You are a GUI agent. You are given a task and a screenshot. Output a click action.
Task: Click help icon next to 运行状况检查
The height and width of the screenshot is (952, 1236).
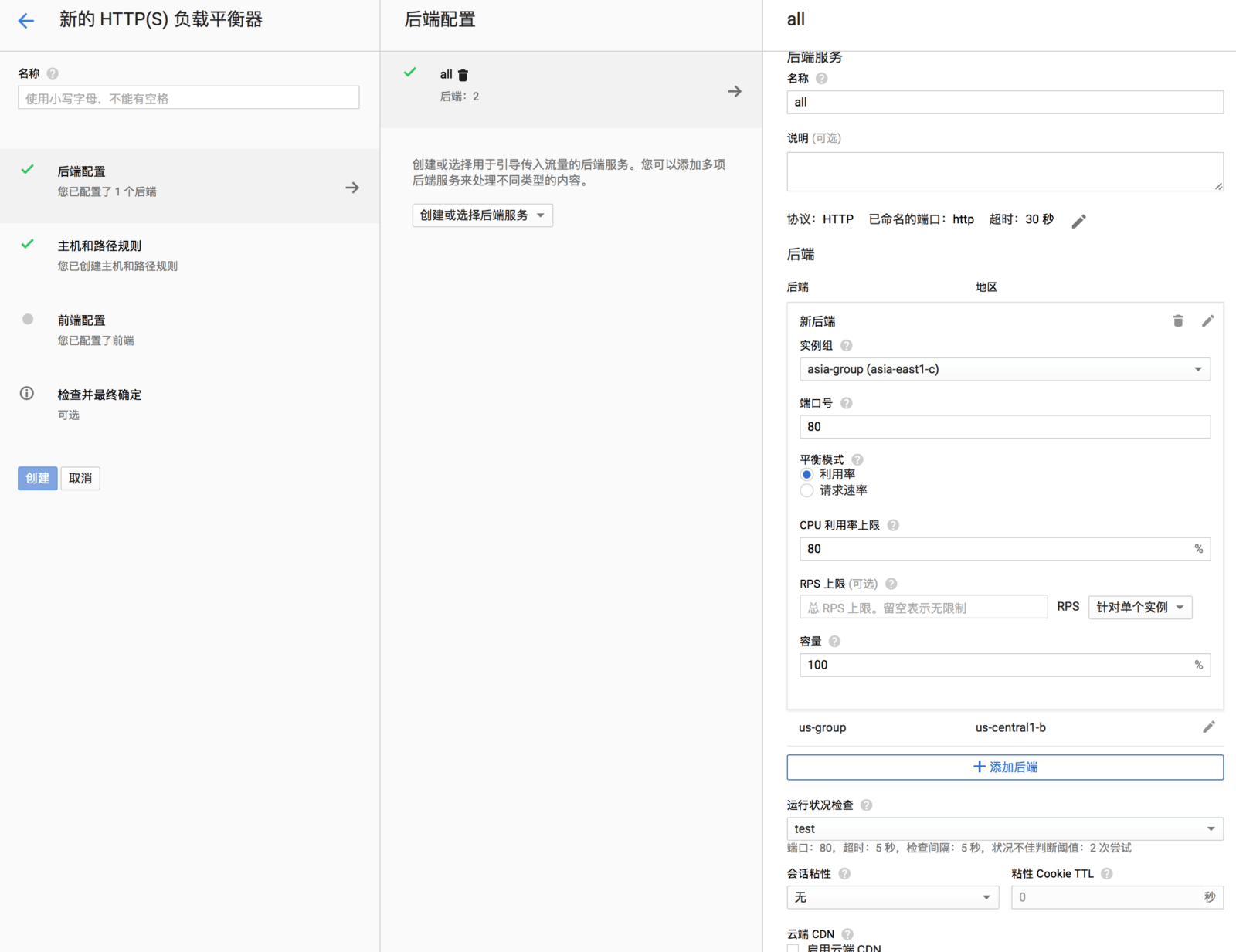866,805
